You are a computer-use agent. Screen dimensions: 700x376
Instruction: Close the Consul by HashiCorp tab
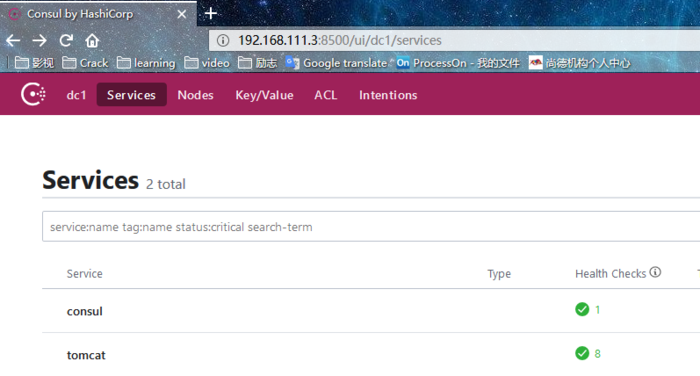point(182,14)
